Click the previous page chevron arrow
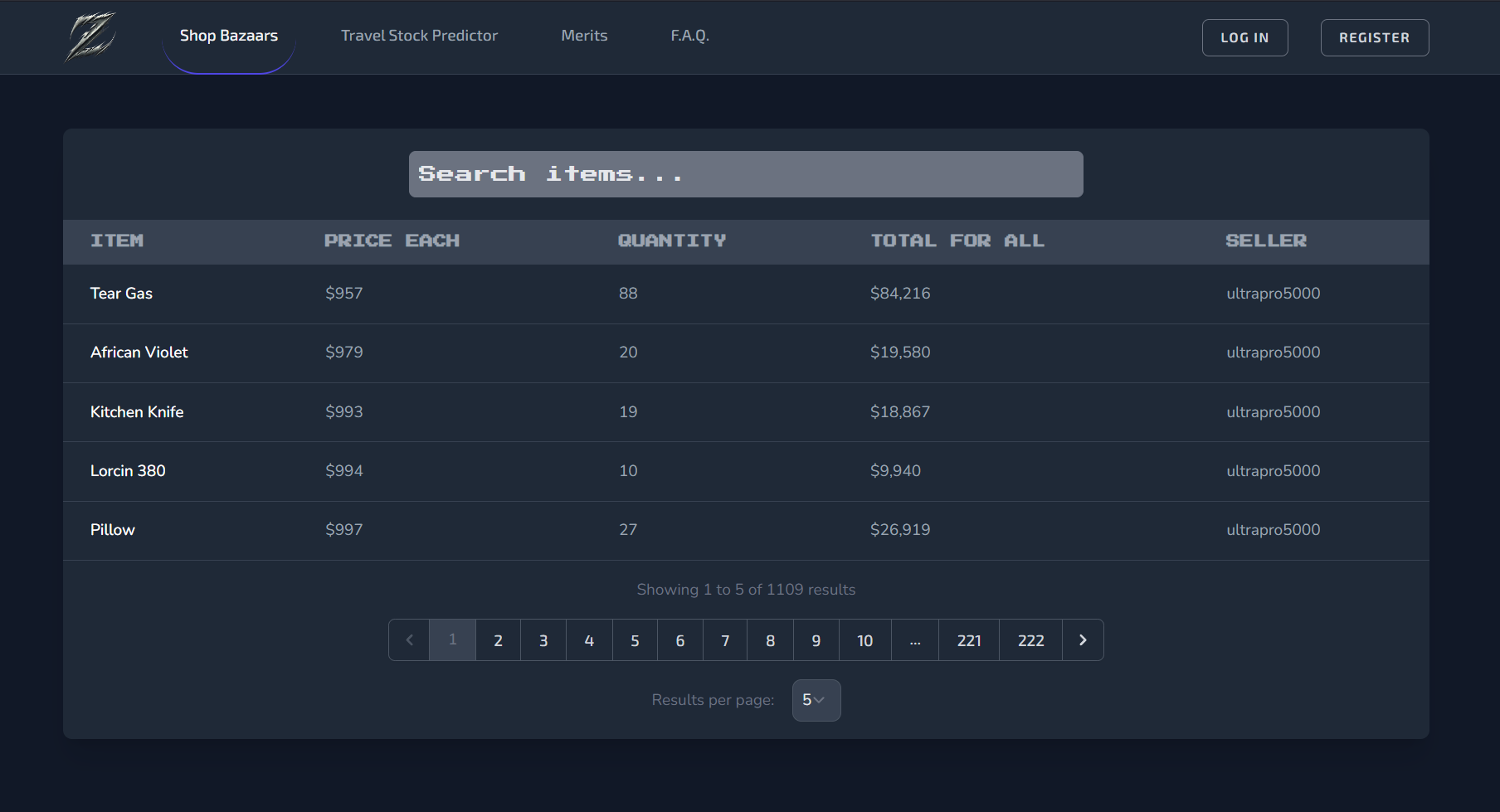 pos(409,640)
